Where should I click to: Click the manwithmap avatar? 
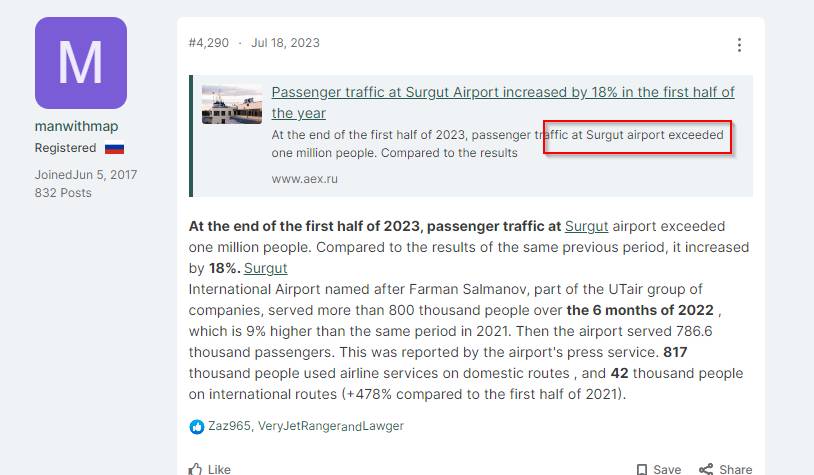click(81, 63)
